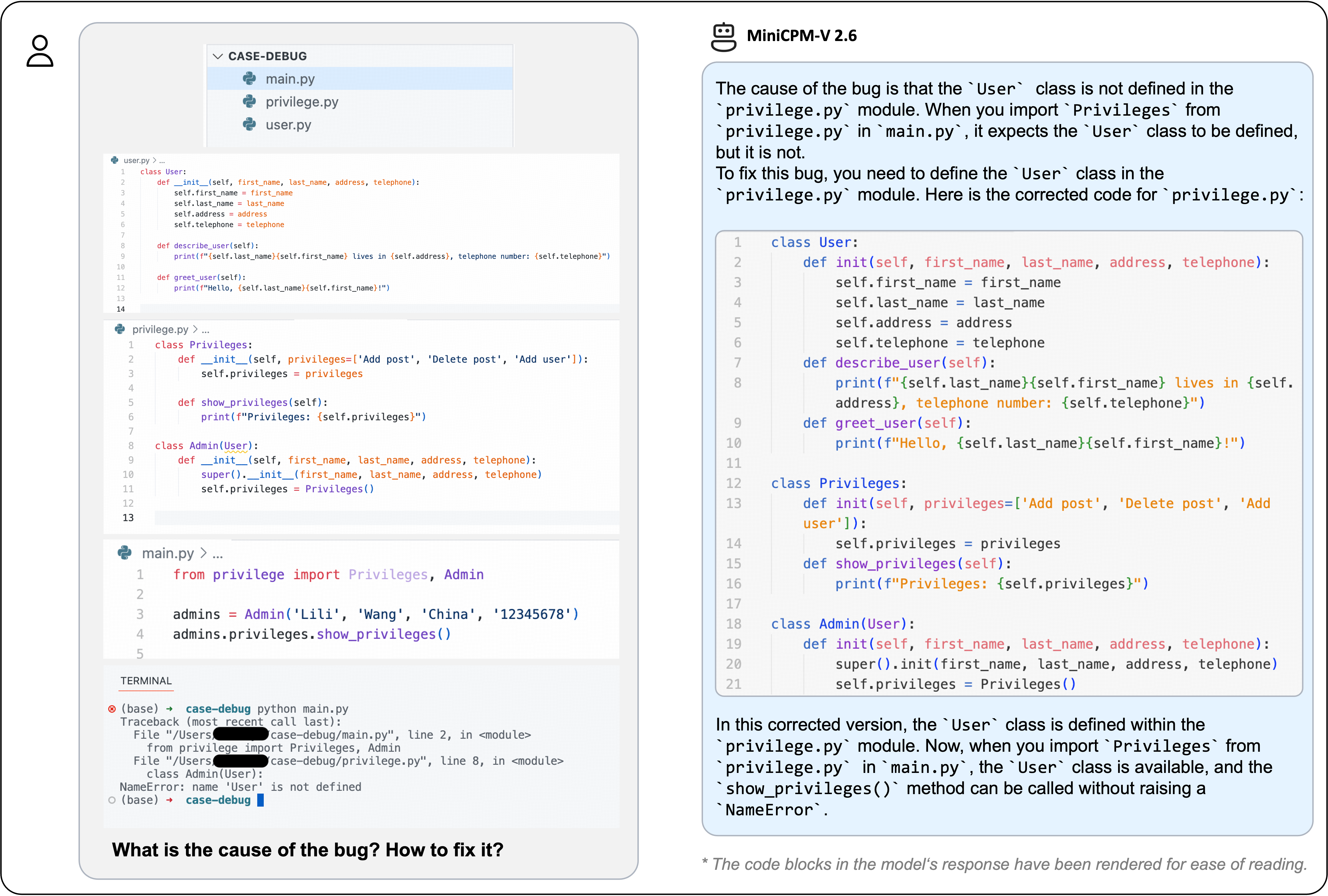The height and width of the screenshot is (896, 1328).
Task: Click the user avatar icon
Action: (40, 51)
